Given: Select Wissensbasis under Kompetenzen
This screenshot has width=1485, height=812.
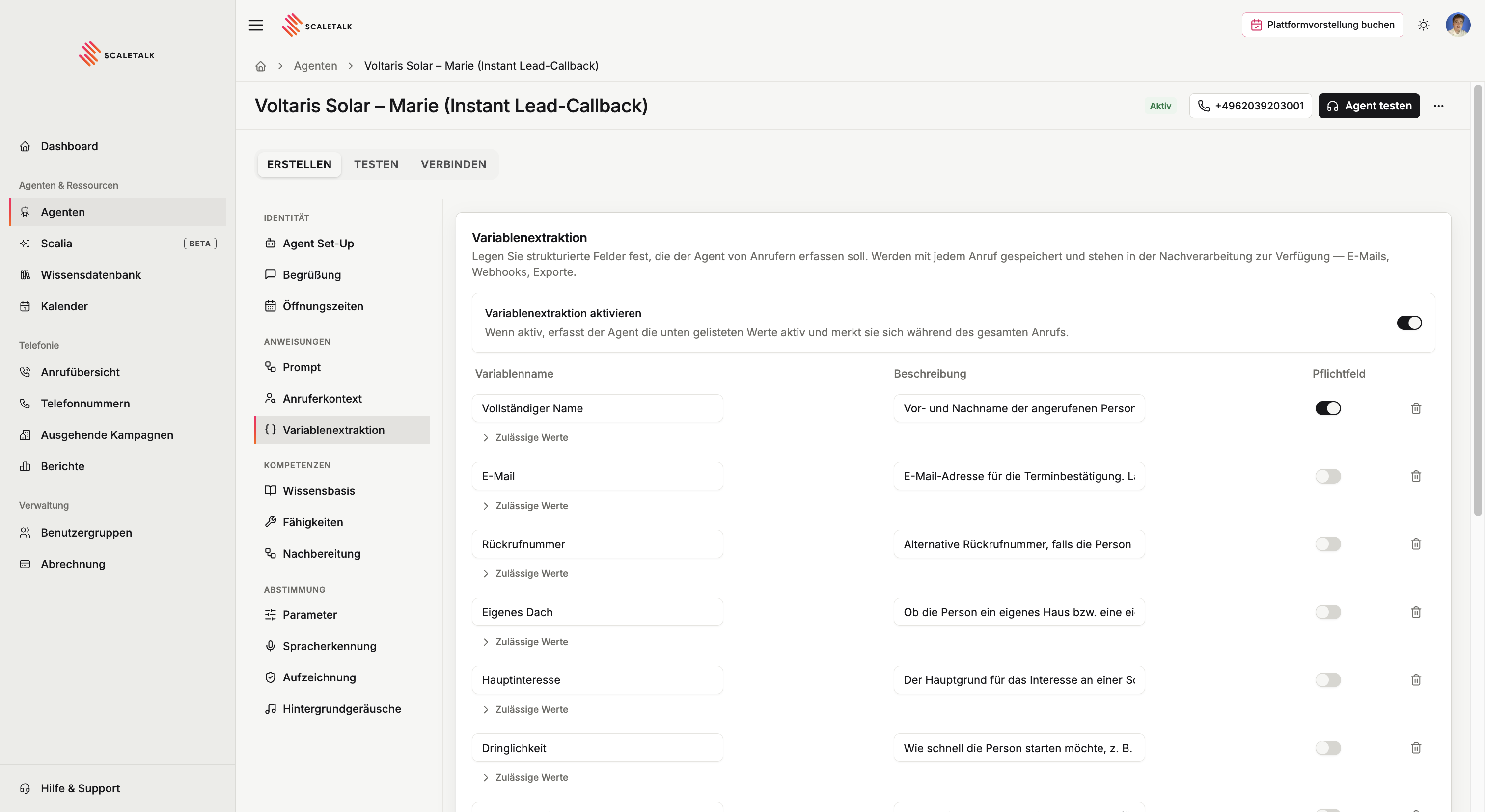Looking at the screenshot, I should 342,491.
